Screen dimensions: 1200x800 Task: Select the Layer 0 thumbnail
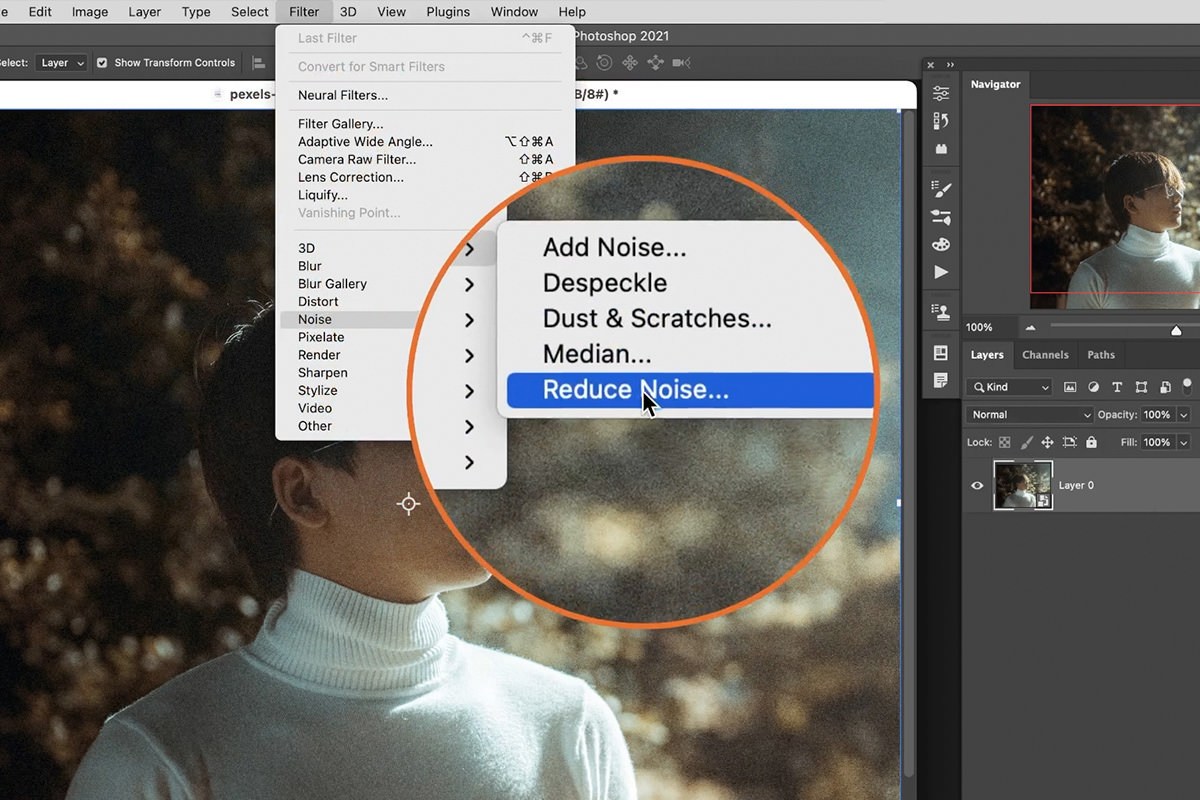pos(1023,486)
